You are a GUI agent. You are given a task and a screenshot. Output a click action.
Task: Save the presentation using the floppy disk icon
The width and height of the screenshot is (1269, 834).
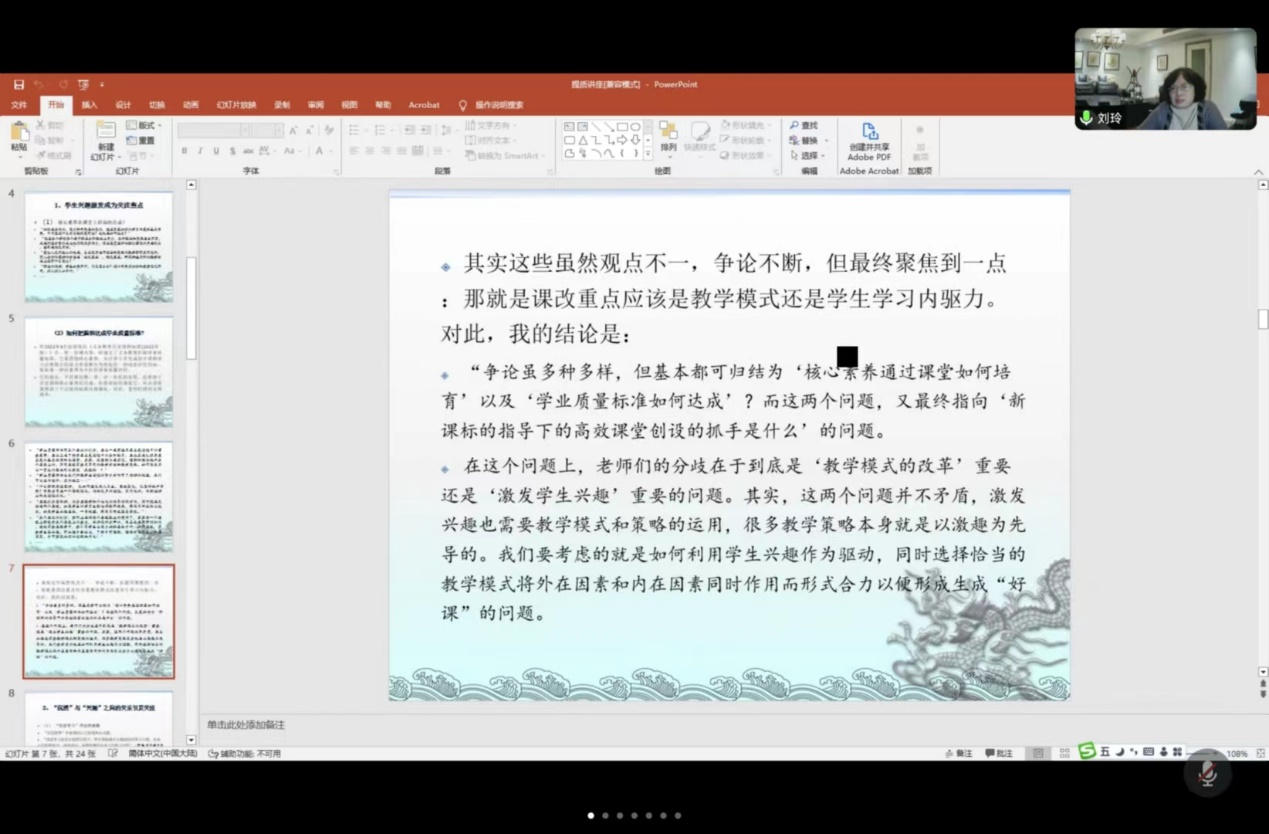(x=19, y=85)
